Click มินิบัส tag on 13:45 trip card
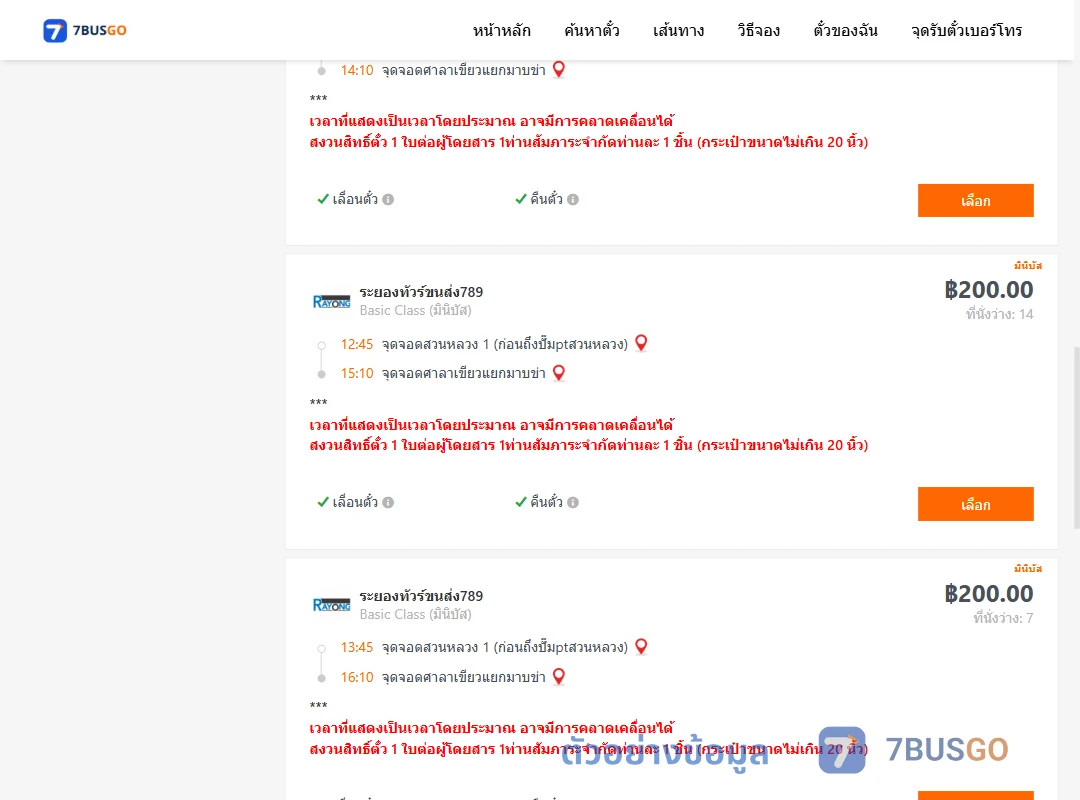1080x800 pixels. pyautogui.click(x=1028, y=569)
